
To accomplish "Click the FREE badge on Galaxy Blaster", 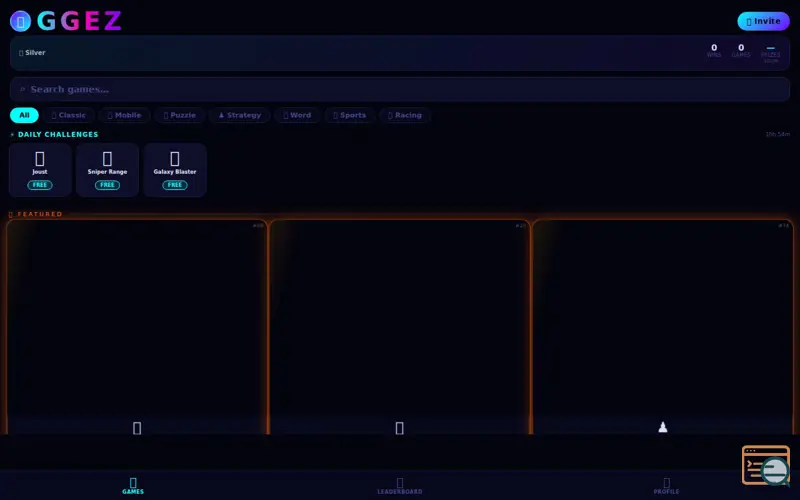I will (174, 185).
